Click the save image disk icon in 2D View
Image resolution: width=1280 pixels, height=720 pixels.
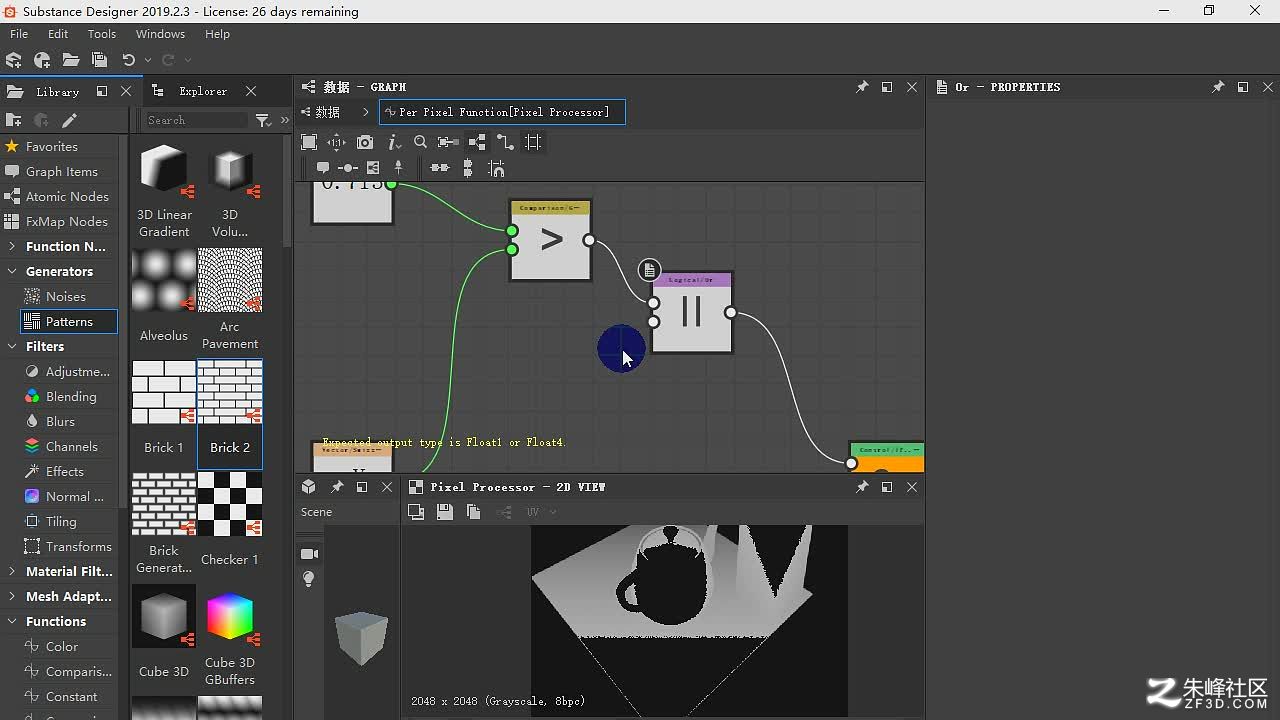[x=445, y=512]
